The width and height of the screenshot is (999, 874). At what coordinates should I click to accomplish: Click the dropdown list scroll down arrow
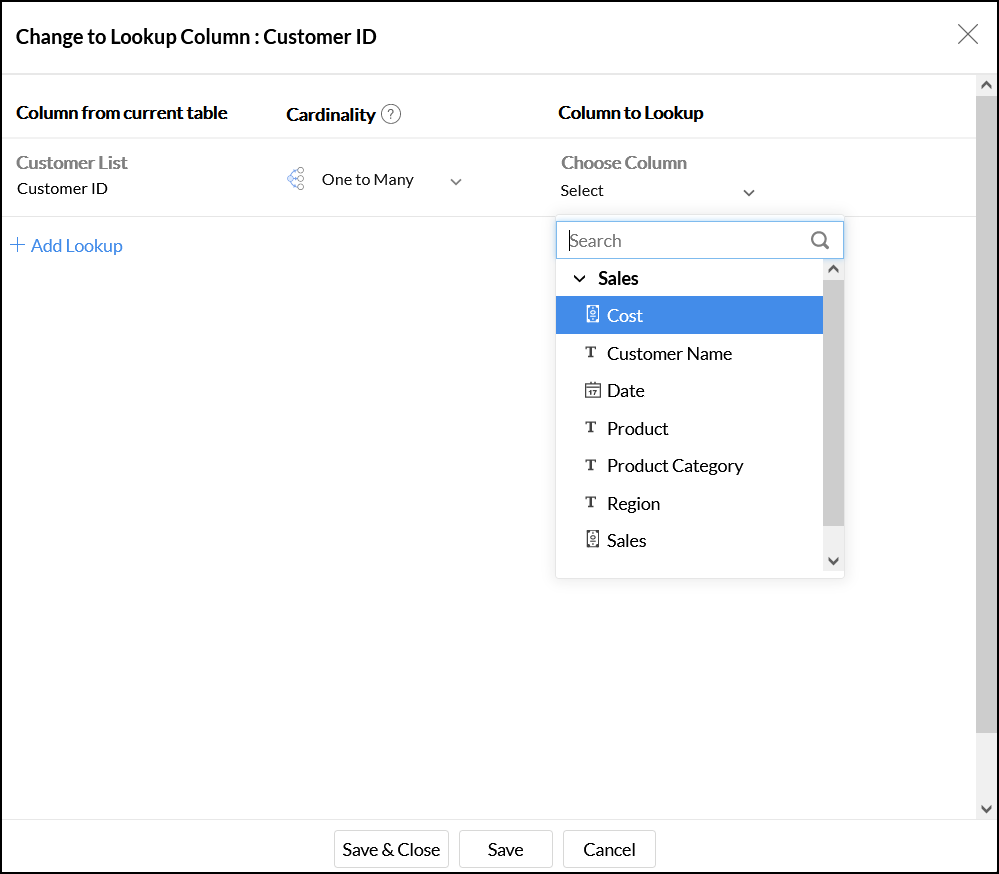tap(834, 561)
